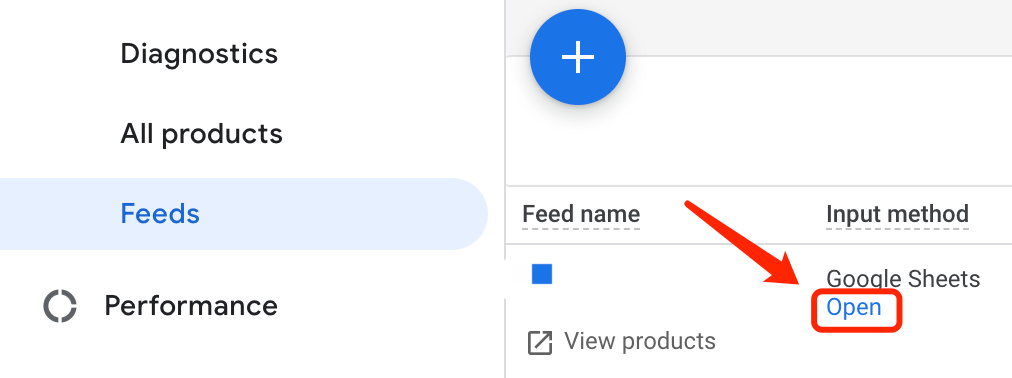Click the blue square feed icon
The width and height of the screenshot is (1012, 378).
[x=542, y=274]
